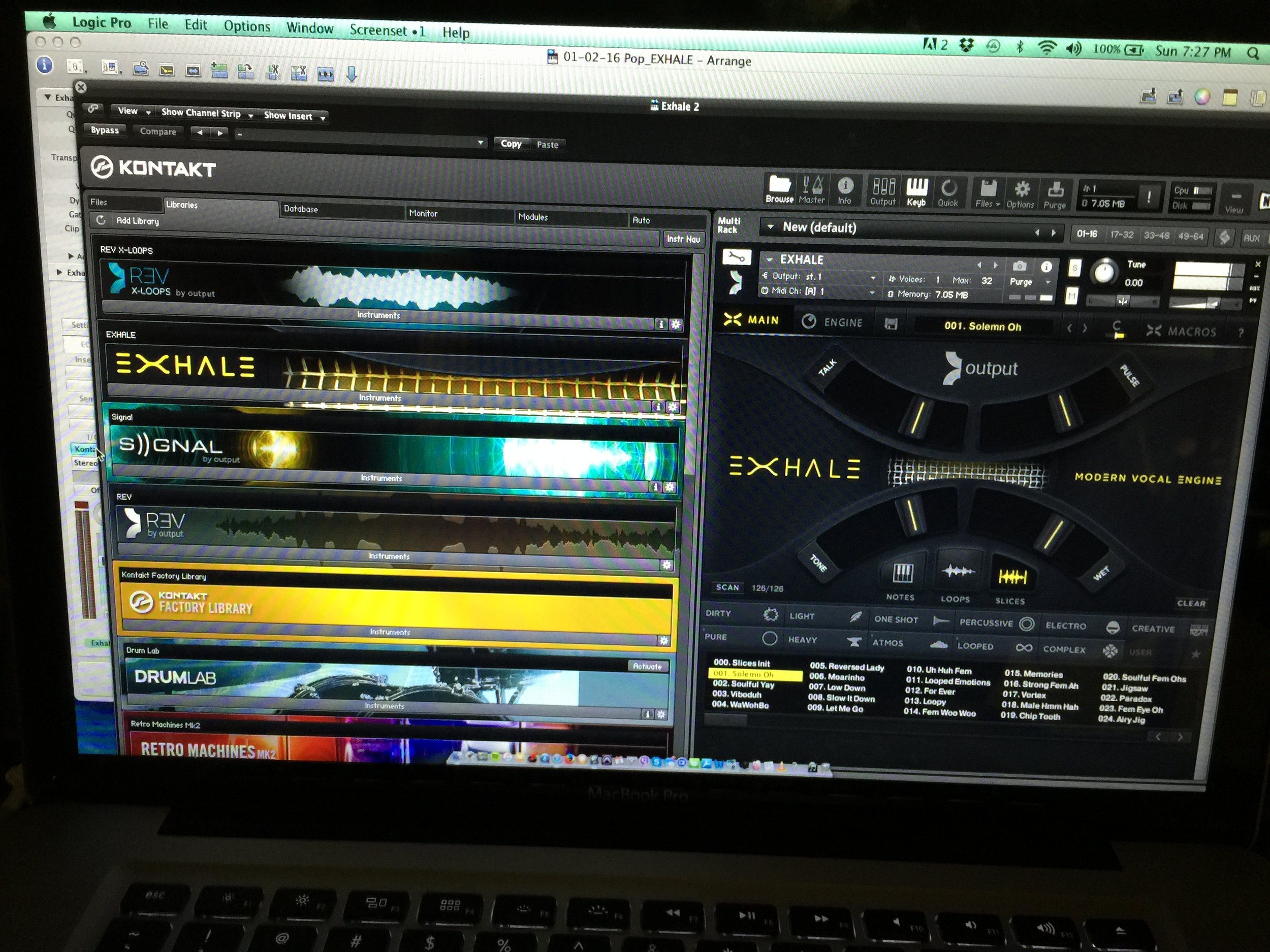Image resolution: width=1270 pixels, height=952 pixels.
Task: Open the Screenset menu
Action: pyautogui.click(x=388, y=30)
